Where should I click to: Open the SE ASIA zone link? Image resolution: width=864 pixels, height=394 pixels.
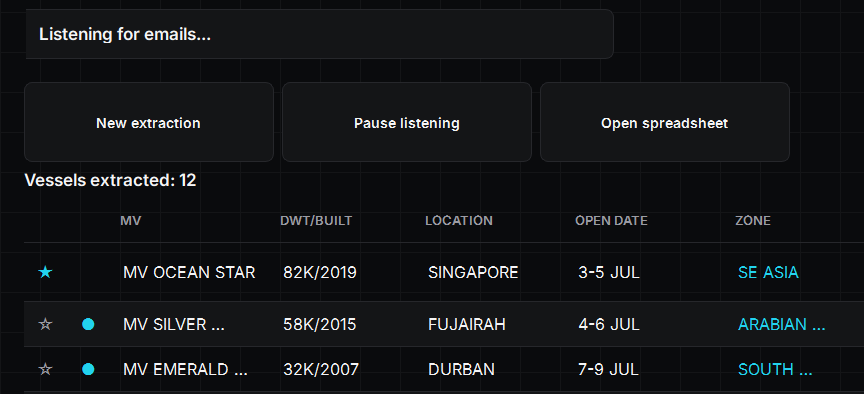(768, 272)
